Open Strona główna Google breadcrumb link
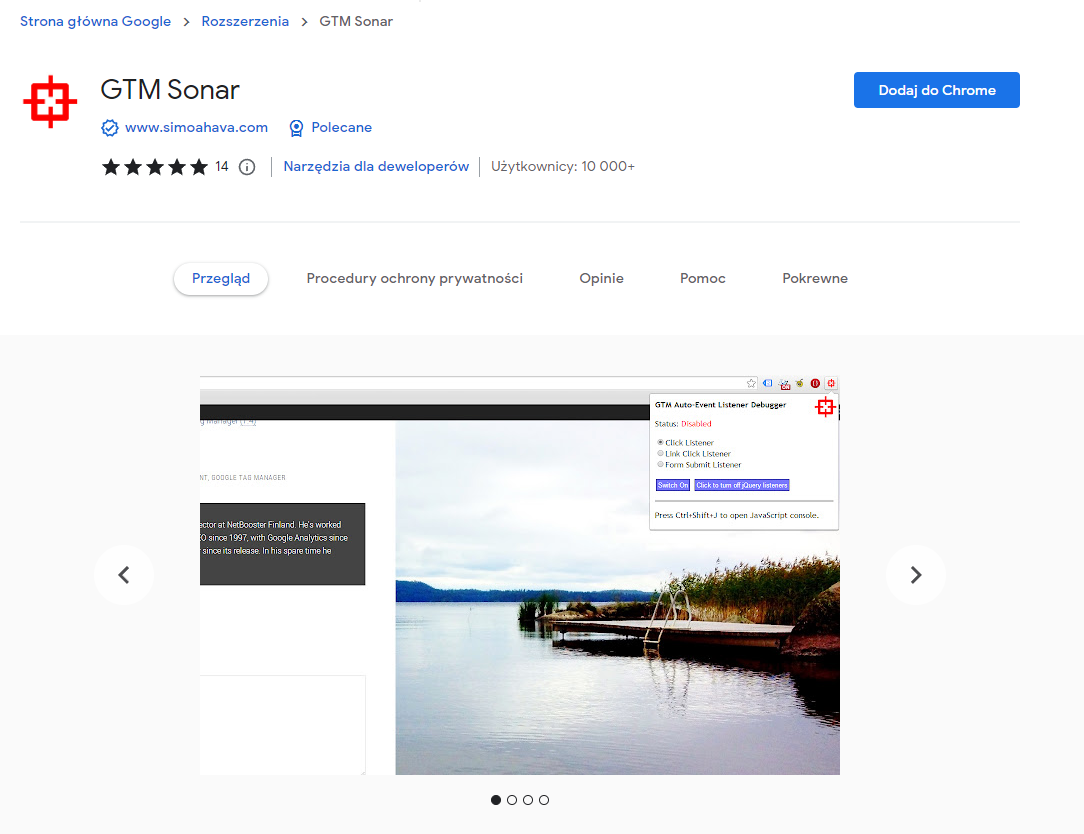 [x=95, y=21]
